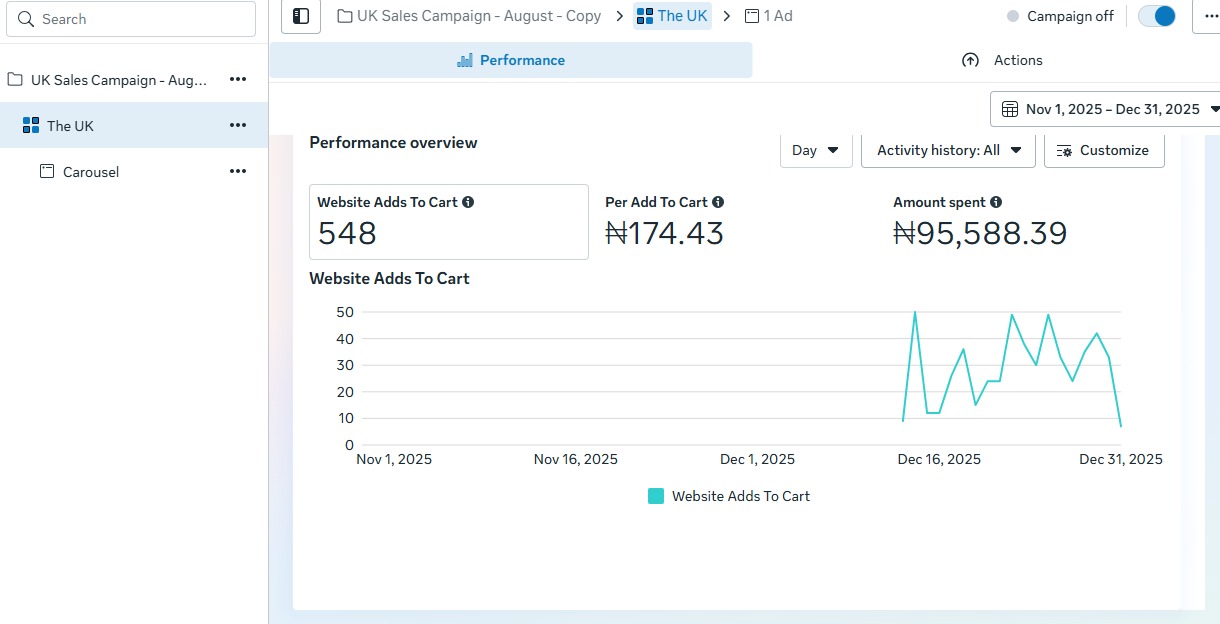Viewport: 1220px width, 624px height.
Task: Toggle the campaign on/off switch
Action: pos(1157,16)
